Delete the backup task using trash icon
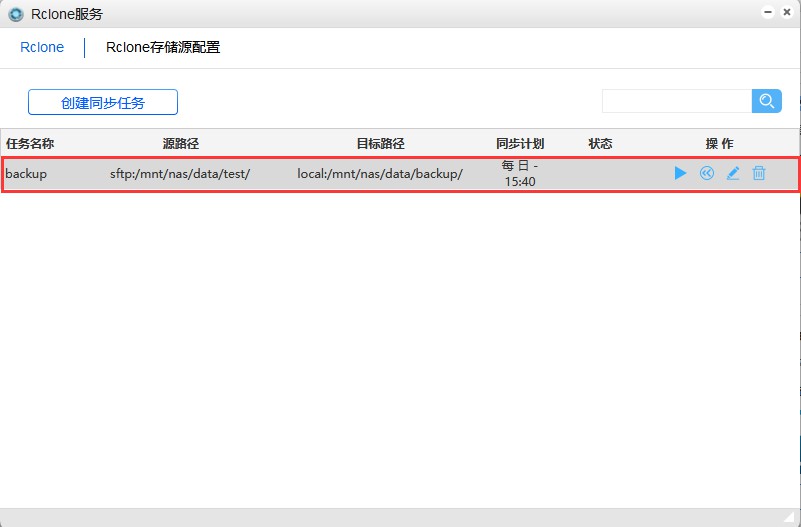Image resolution: width=801 pixels, height=527 pixels. click(759, 174)
